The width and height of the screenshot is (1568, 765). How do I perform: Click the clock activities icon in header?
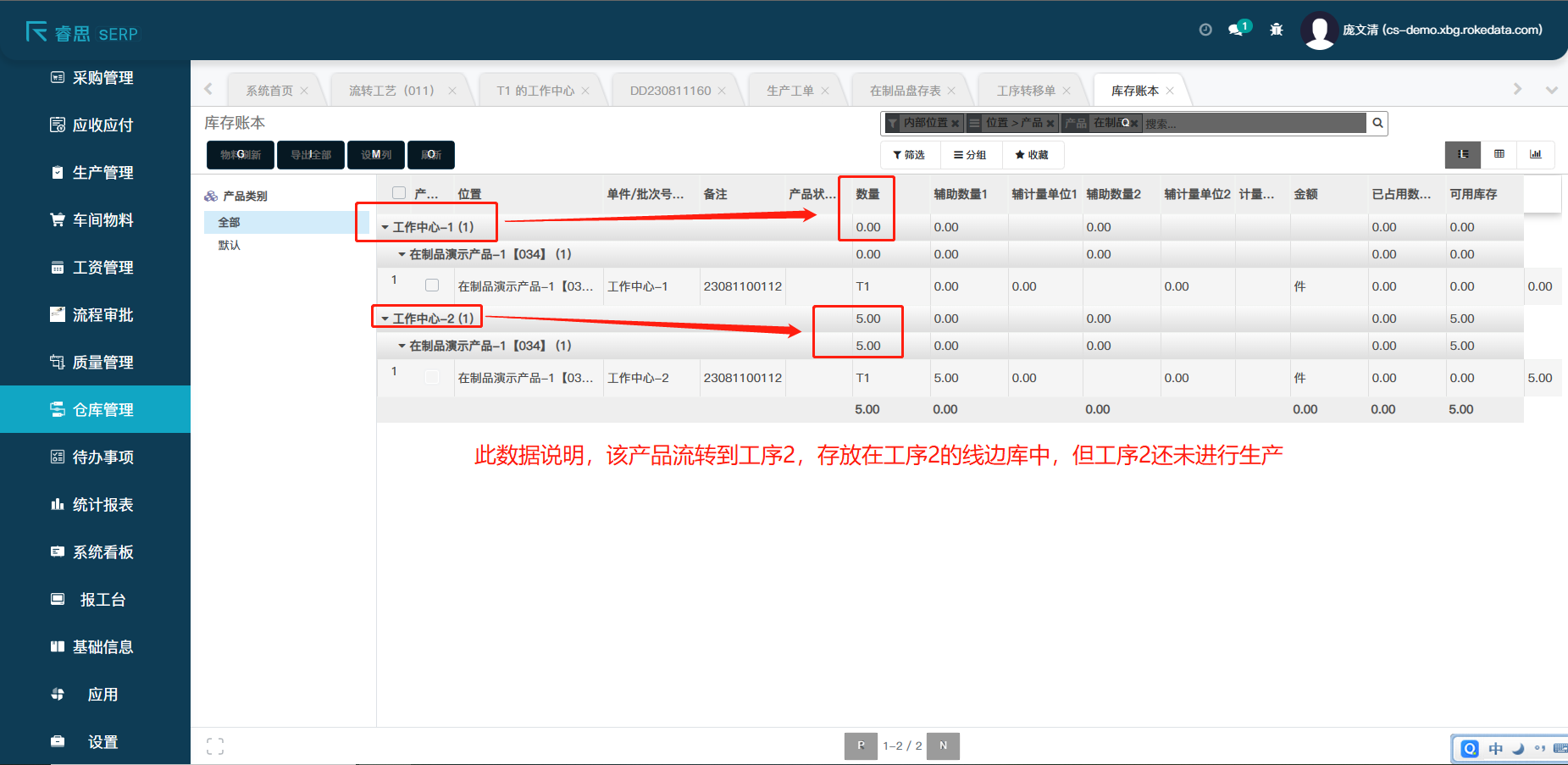(x=1205, y=30)
